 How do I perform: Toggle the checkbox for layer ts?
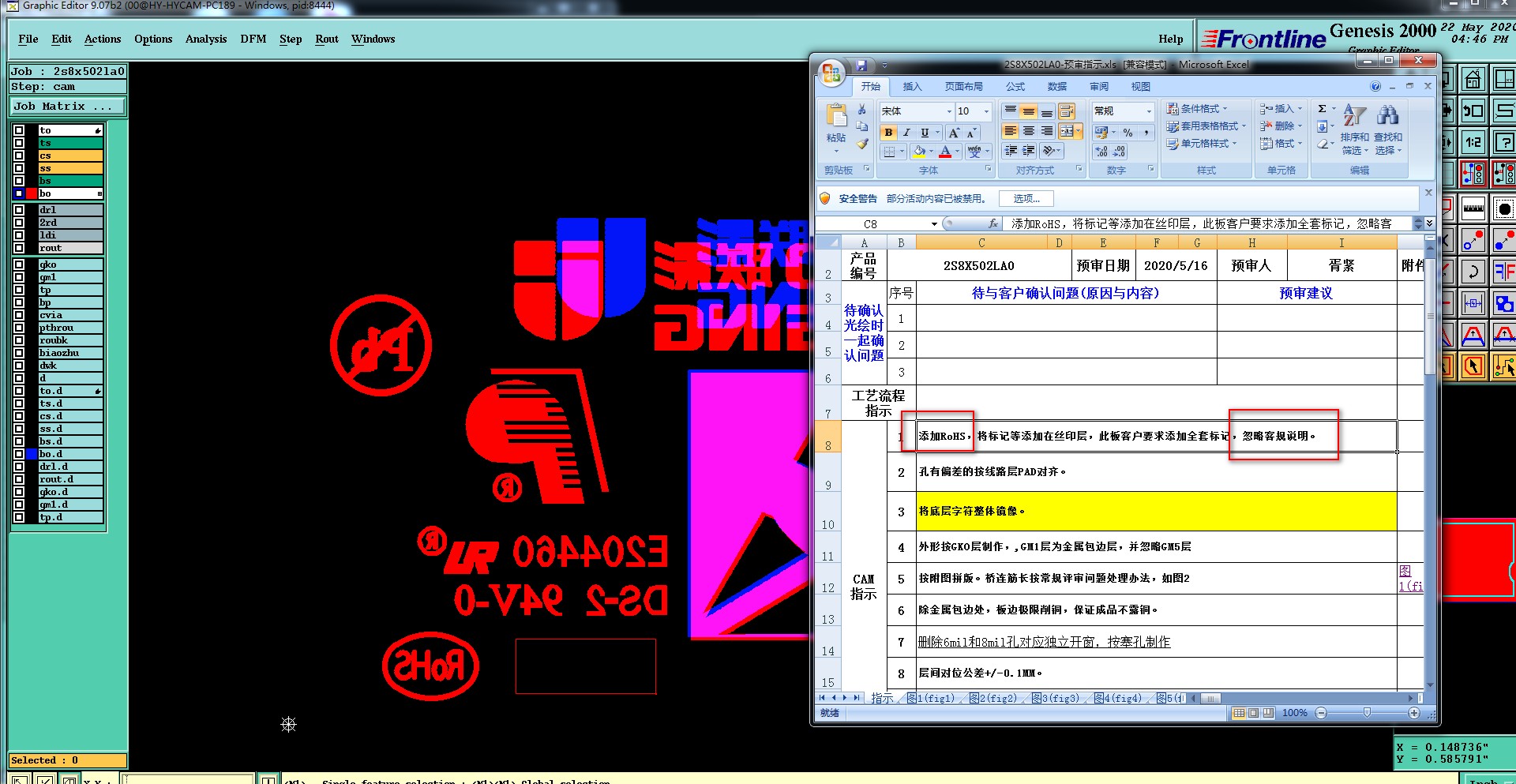pos(19,143)
